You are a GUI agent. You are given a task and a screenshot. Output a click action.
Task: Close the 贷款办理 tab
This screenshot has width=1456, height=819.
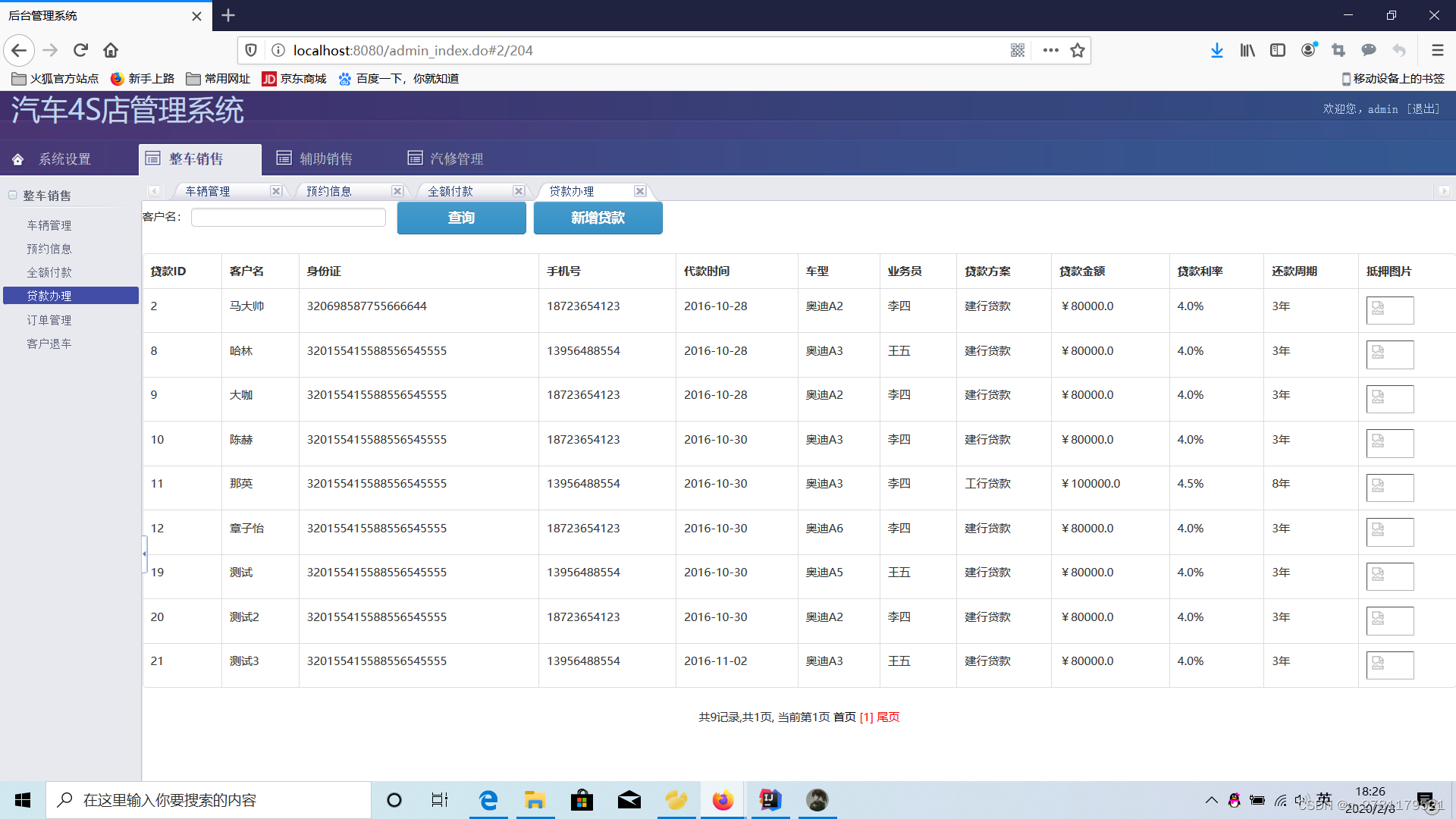click(x=640, y=191)
